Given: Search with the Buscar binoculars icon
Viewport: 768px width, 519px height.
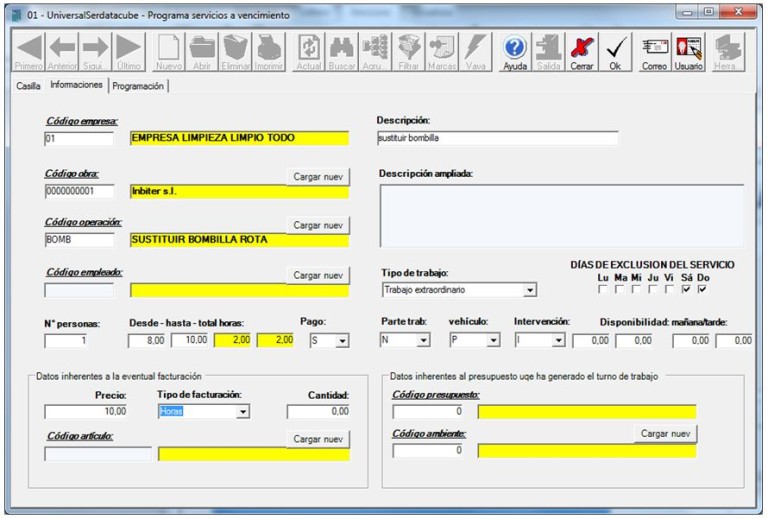Looking at the screenshot, I should (342, 52).
